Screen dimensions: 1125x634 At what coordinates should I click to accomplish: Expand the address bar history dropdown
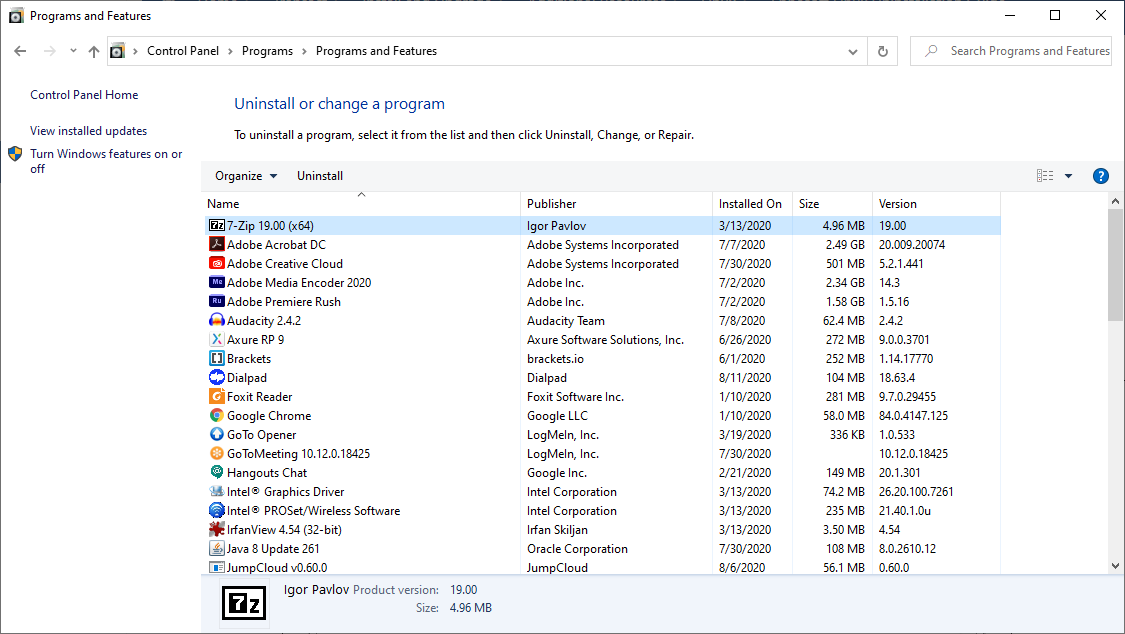click(x=852, y=52)
